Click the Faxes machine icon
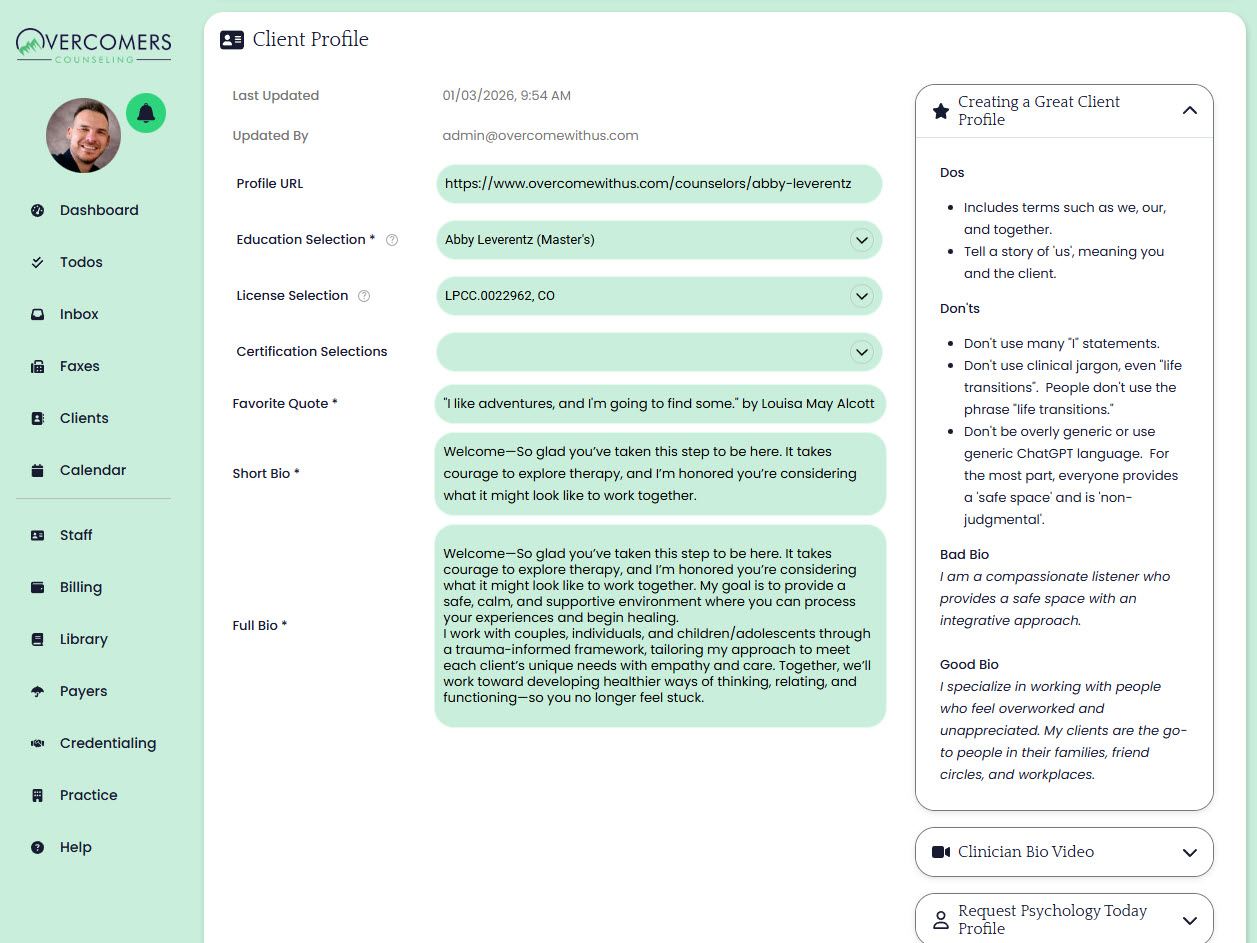The width and height of the screenshot is (1257, 943). pyautogui.click(x=38, y=366)
